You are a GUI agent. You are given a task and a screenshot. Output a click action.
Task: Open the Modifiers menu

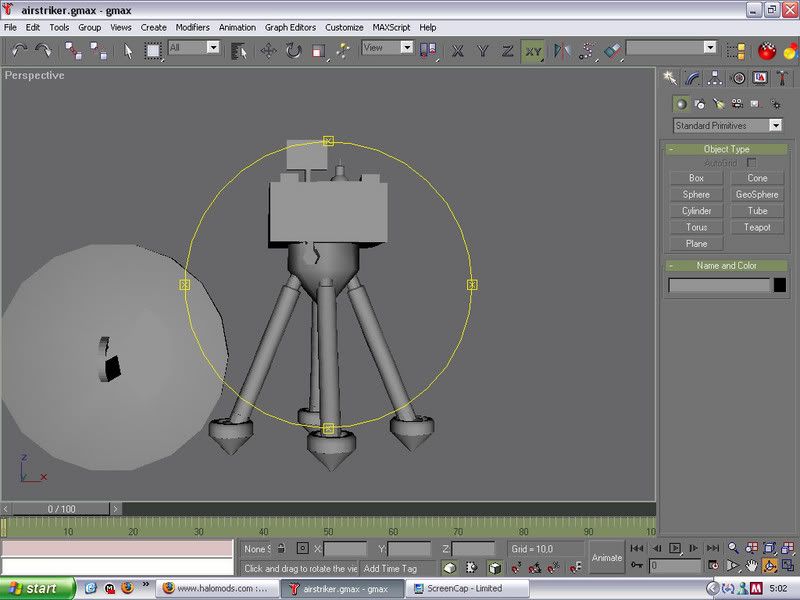pos(192,28)
